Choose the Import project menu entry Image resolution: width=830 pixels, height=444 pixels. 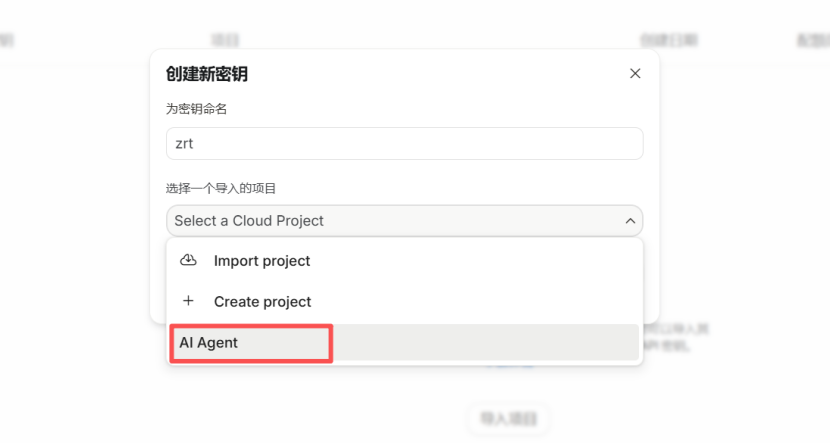[x=262, y=261]
